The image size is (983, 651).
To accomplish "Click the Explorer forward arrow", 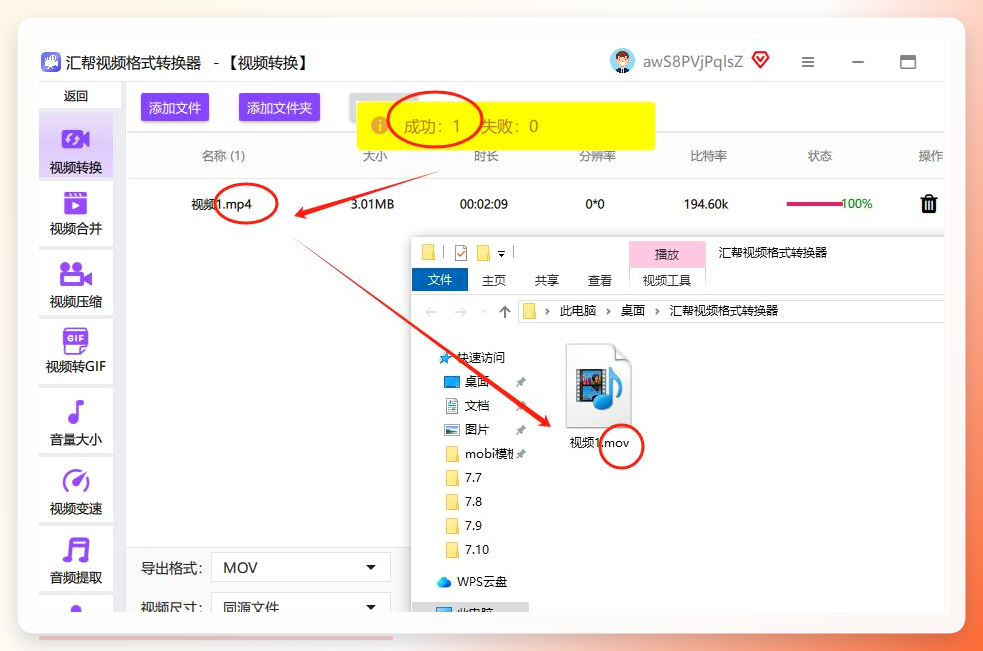I will point(460,312).
